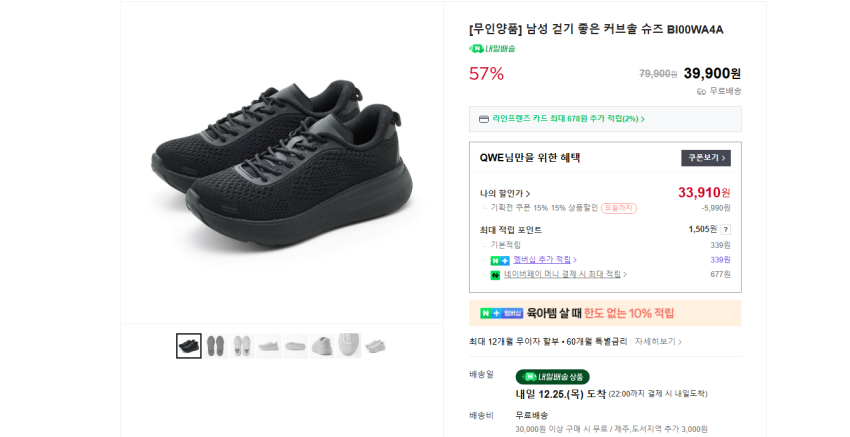Select the last shoe pair thumbnail
Image resolution: width=850 pixels, height=437 pixels.
[374, 346]
